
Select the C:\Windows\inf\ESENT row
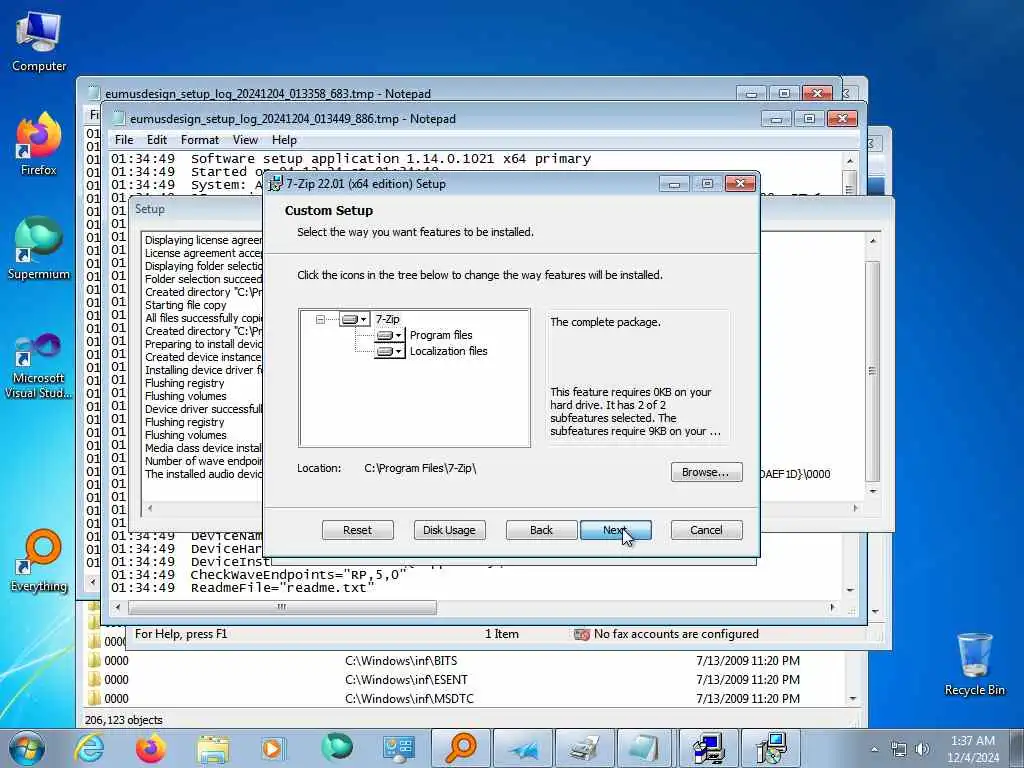[x=466, y=680]
